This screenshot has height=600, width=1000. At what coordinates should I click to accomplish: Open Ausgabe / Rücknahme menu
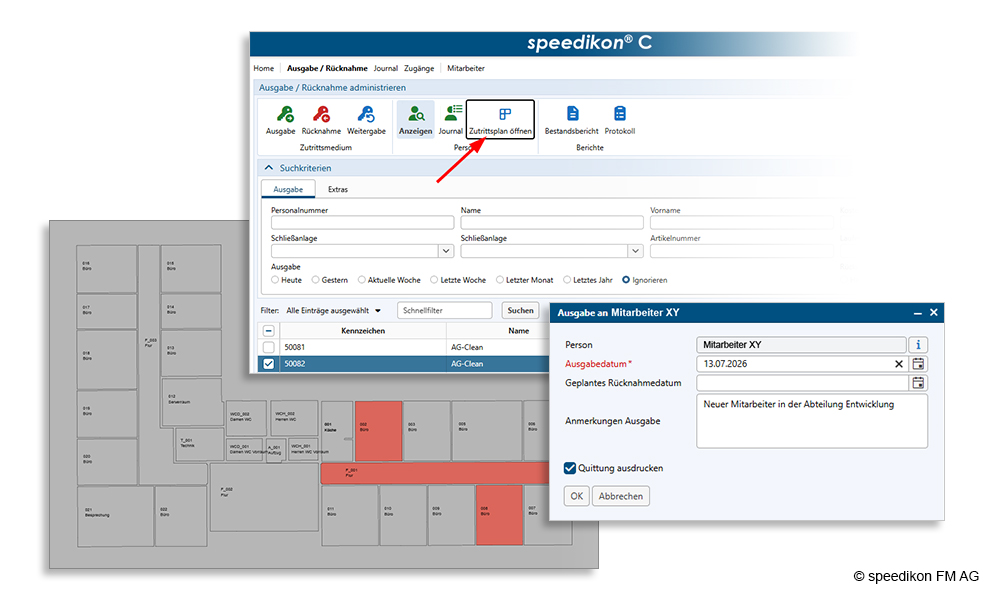[x=327, y=68]
